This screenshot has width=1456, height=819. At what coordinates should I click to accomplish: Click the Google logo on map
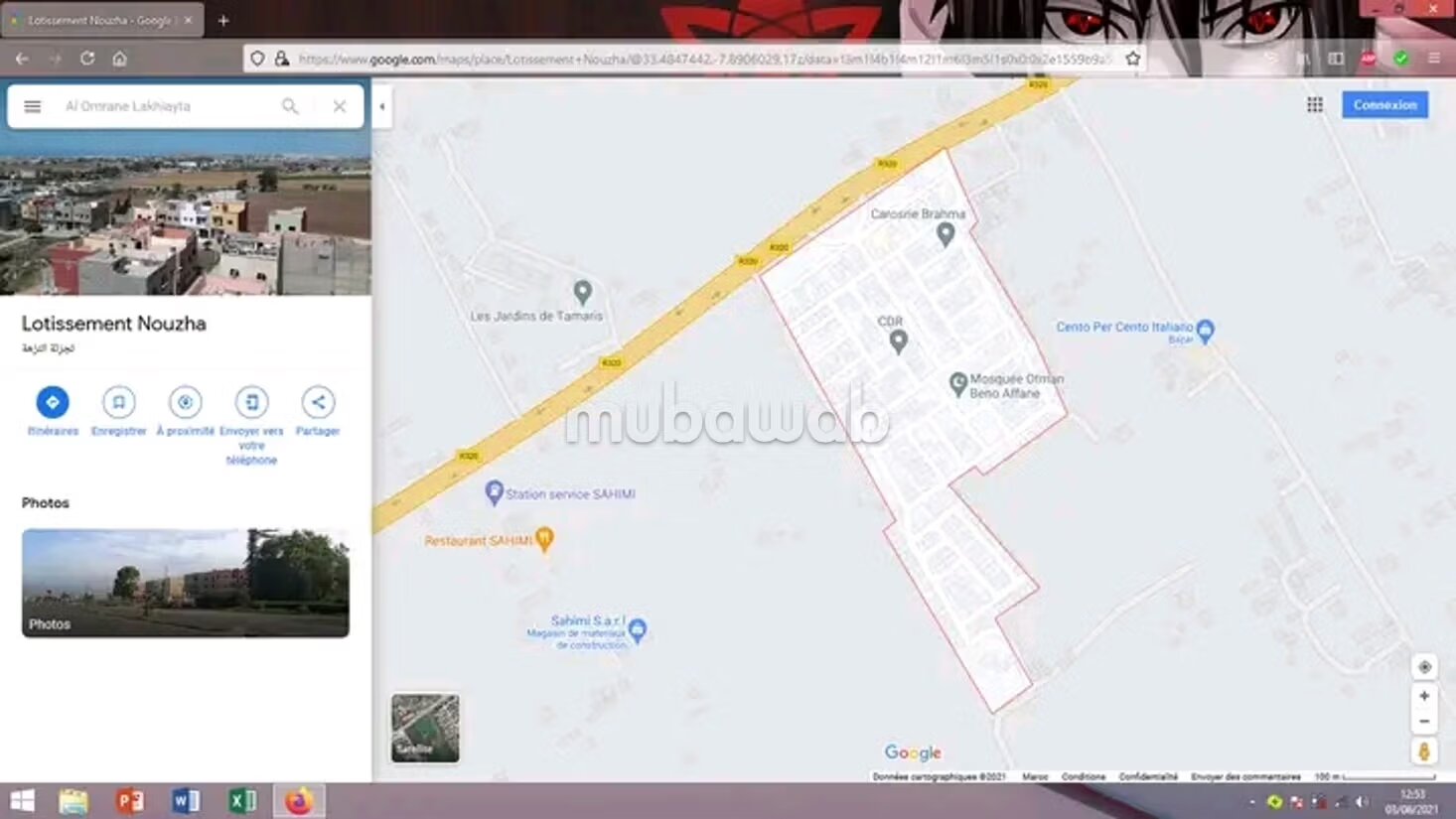coord(913,752)
